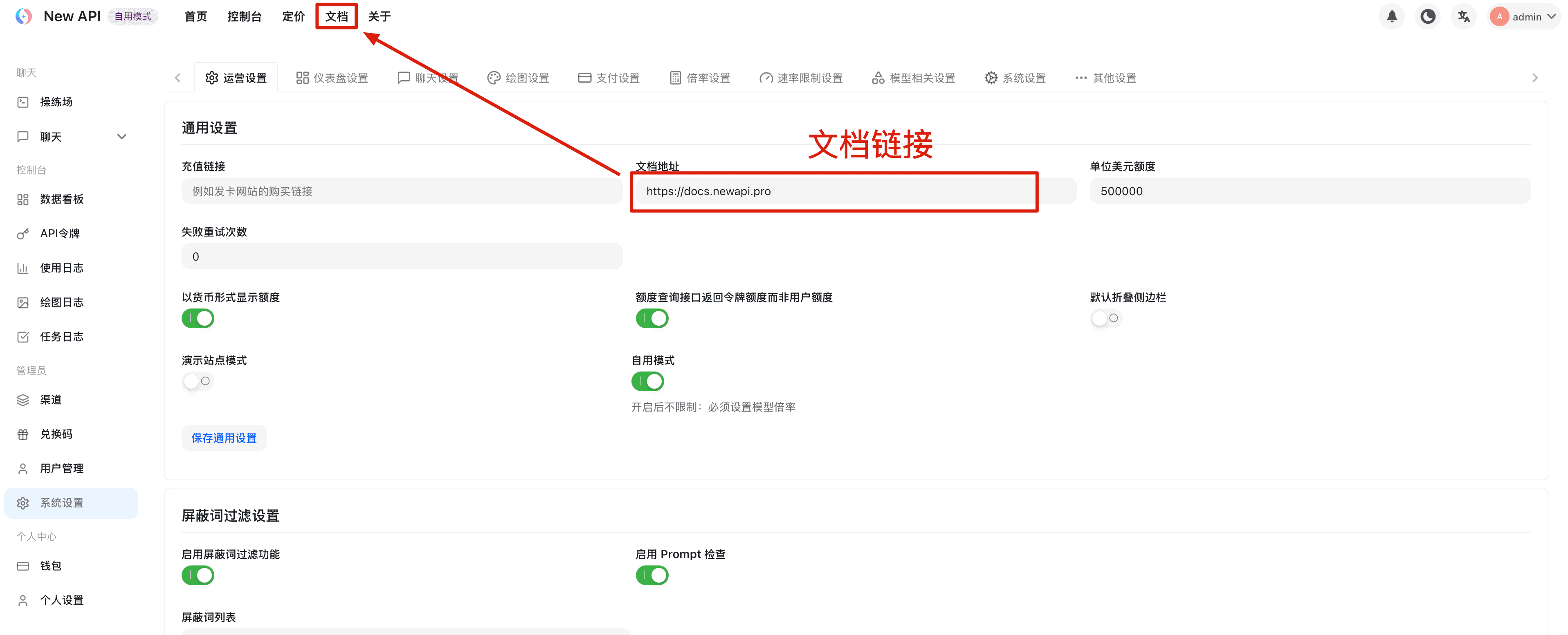The width and height of the screenshot is (1568, 635).
Task: Turn on 默认折叠侧边栏 switch
Action: [1105, 318]
